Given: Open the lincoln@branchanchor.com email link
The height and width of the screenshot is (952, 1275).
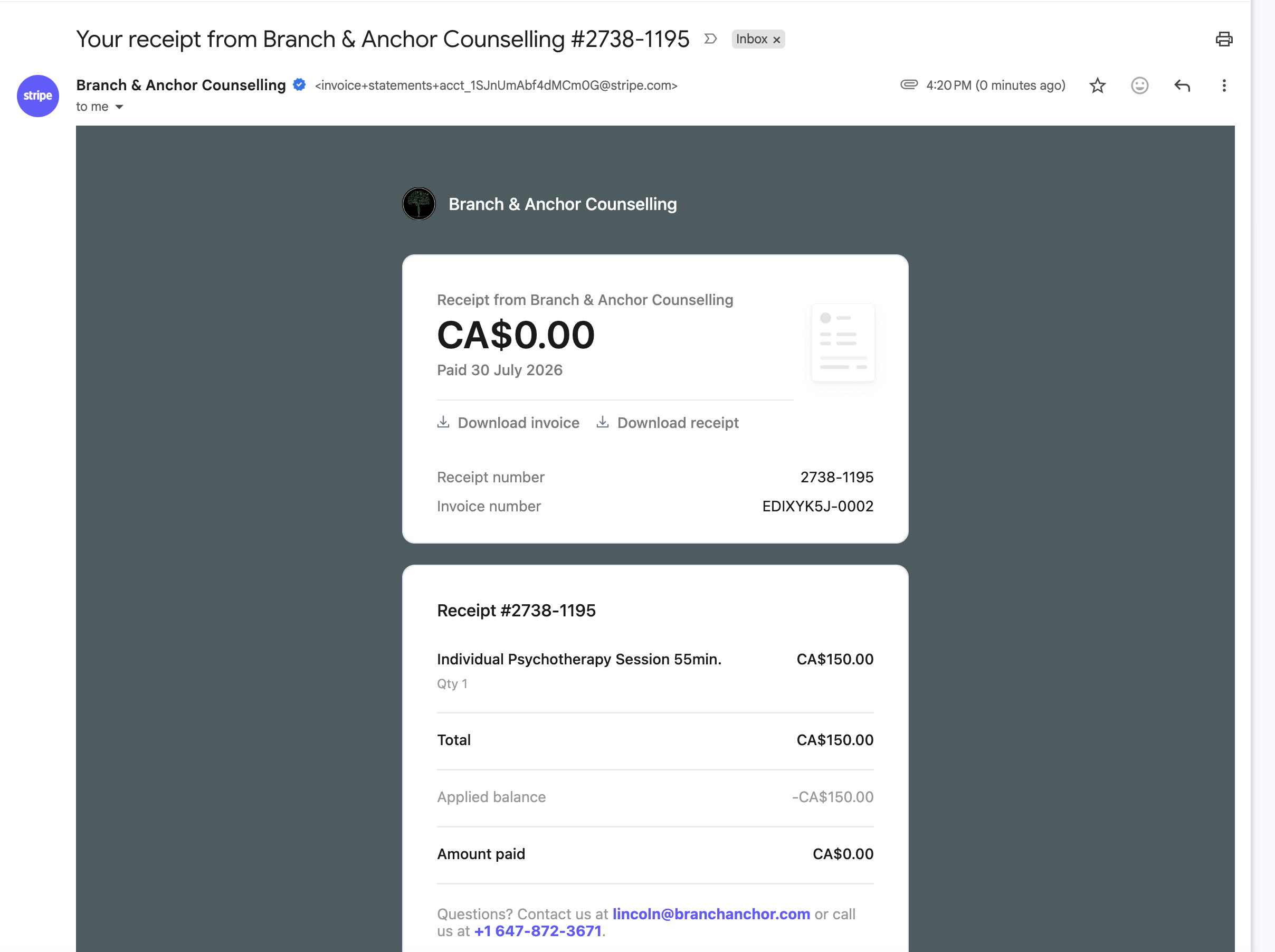Looking at the screenshot, I should point(711,914).
